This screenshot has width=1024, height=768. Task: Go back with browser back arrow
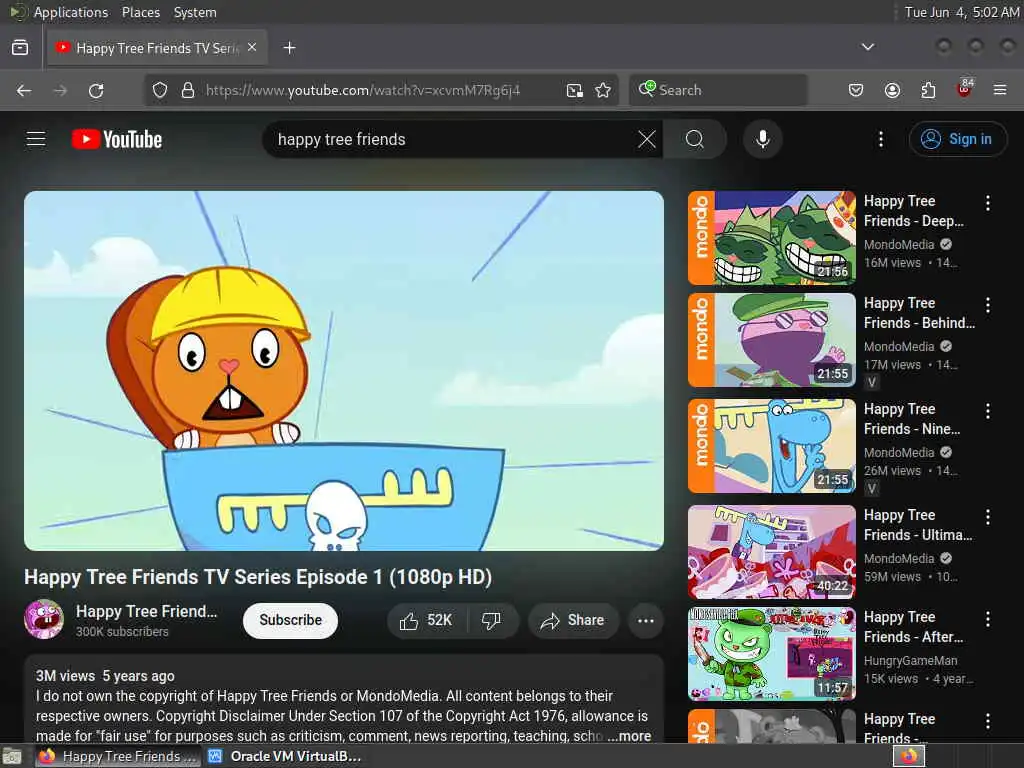click(24, 90)
